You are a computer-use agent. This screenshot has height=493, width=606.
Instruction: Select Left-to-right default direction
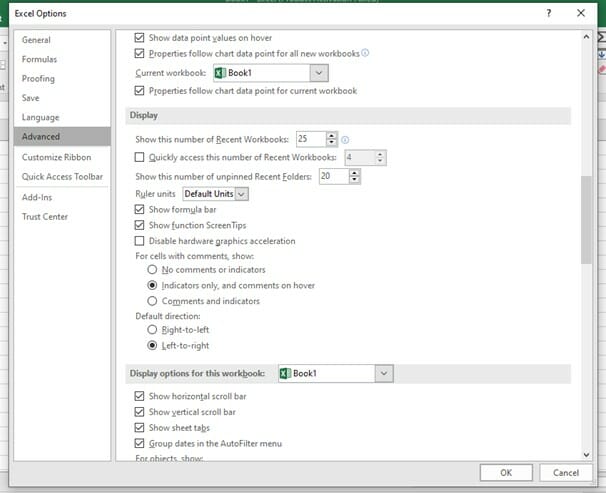[x=152, y=345]
